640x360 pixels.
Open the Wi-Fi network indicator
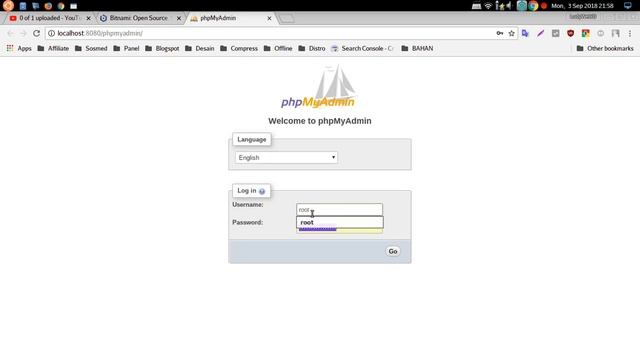point(488,6)
